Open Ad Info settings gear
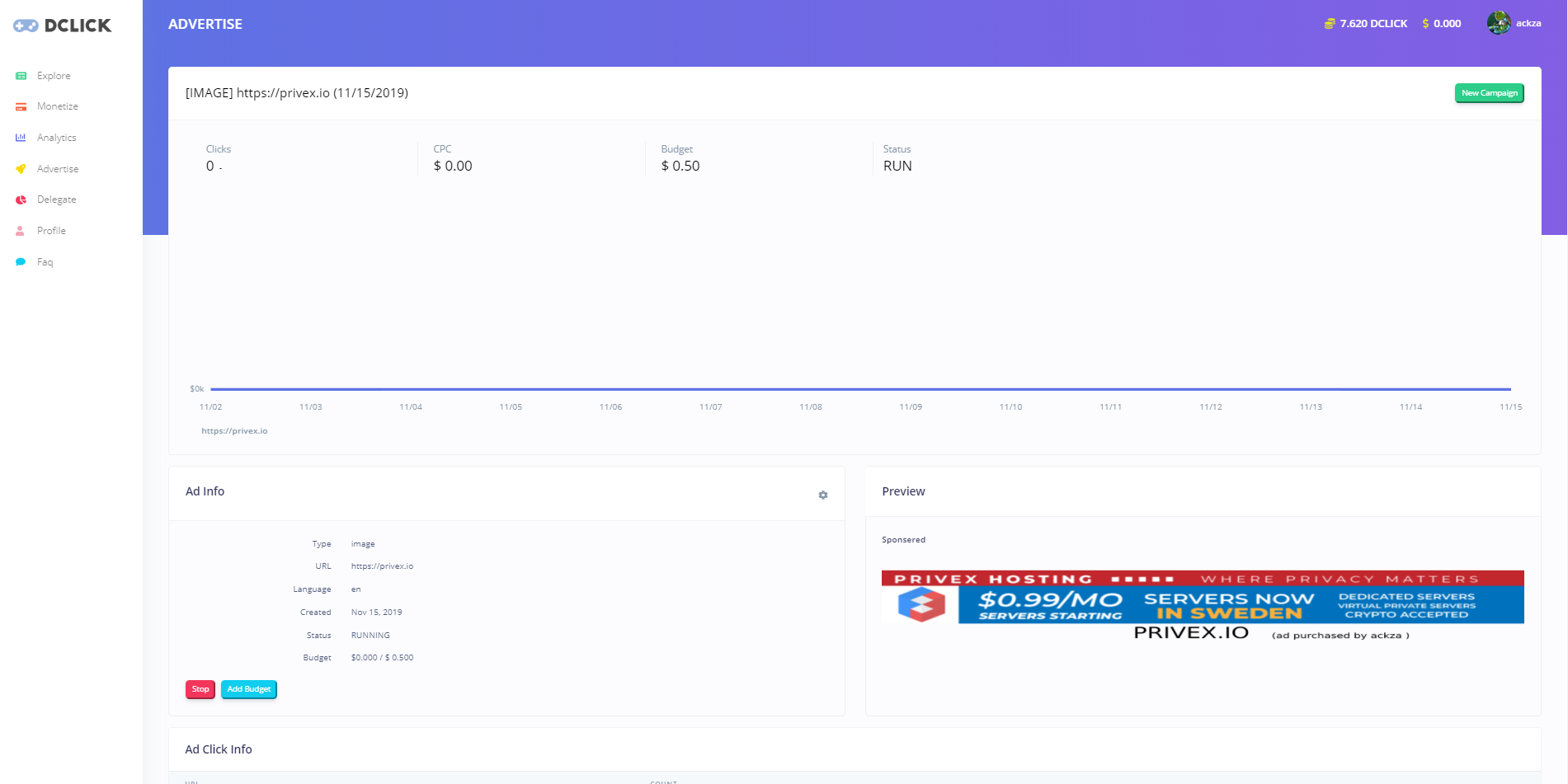The width and height of the screenshot is (1568, 784). click(822, 495)
